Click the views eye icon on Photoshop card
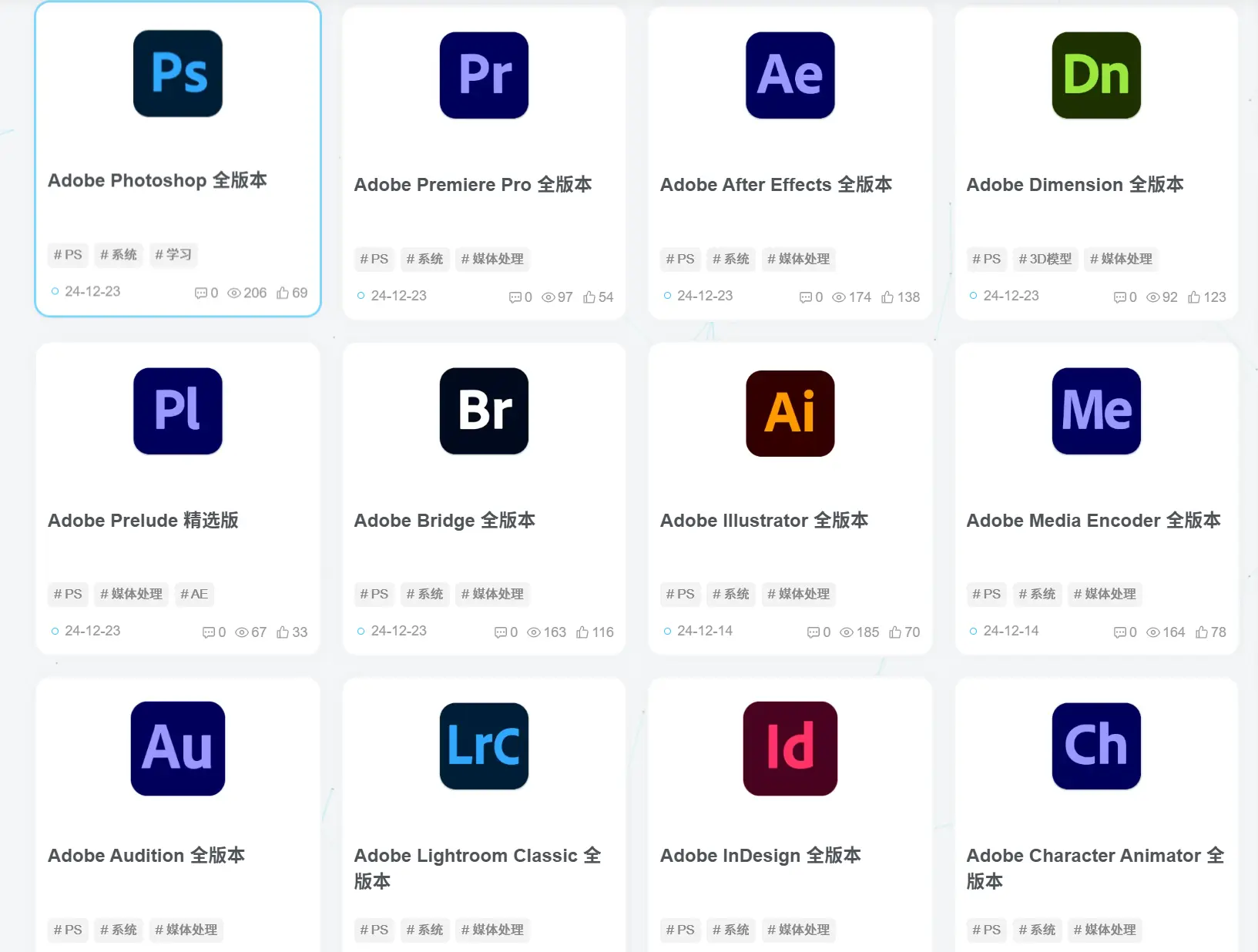 click(x=234, y=293)
